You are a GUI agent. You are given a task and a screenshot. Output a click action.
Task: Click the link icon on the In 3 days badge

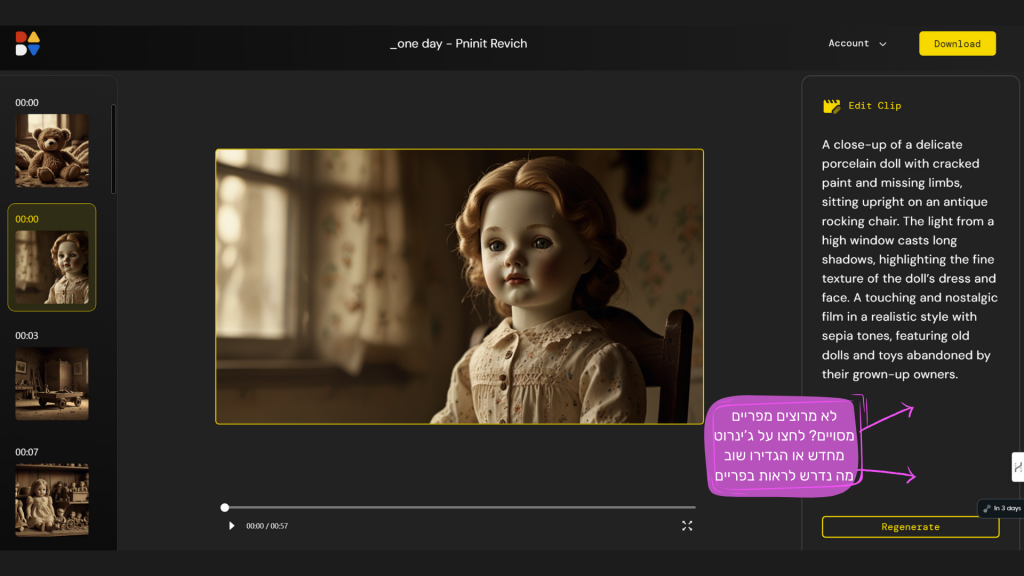(x=987, y=508)
